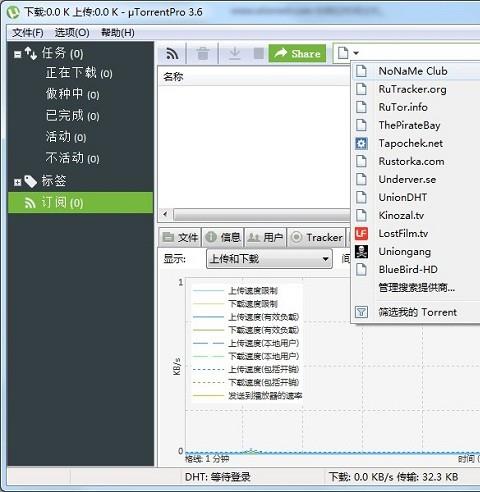
Task: Select 做种中 (0) in sidebar
Action: point(72,94)
